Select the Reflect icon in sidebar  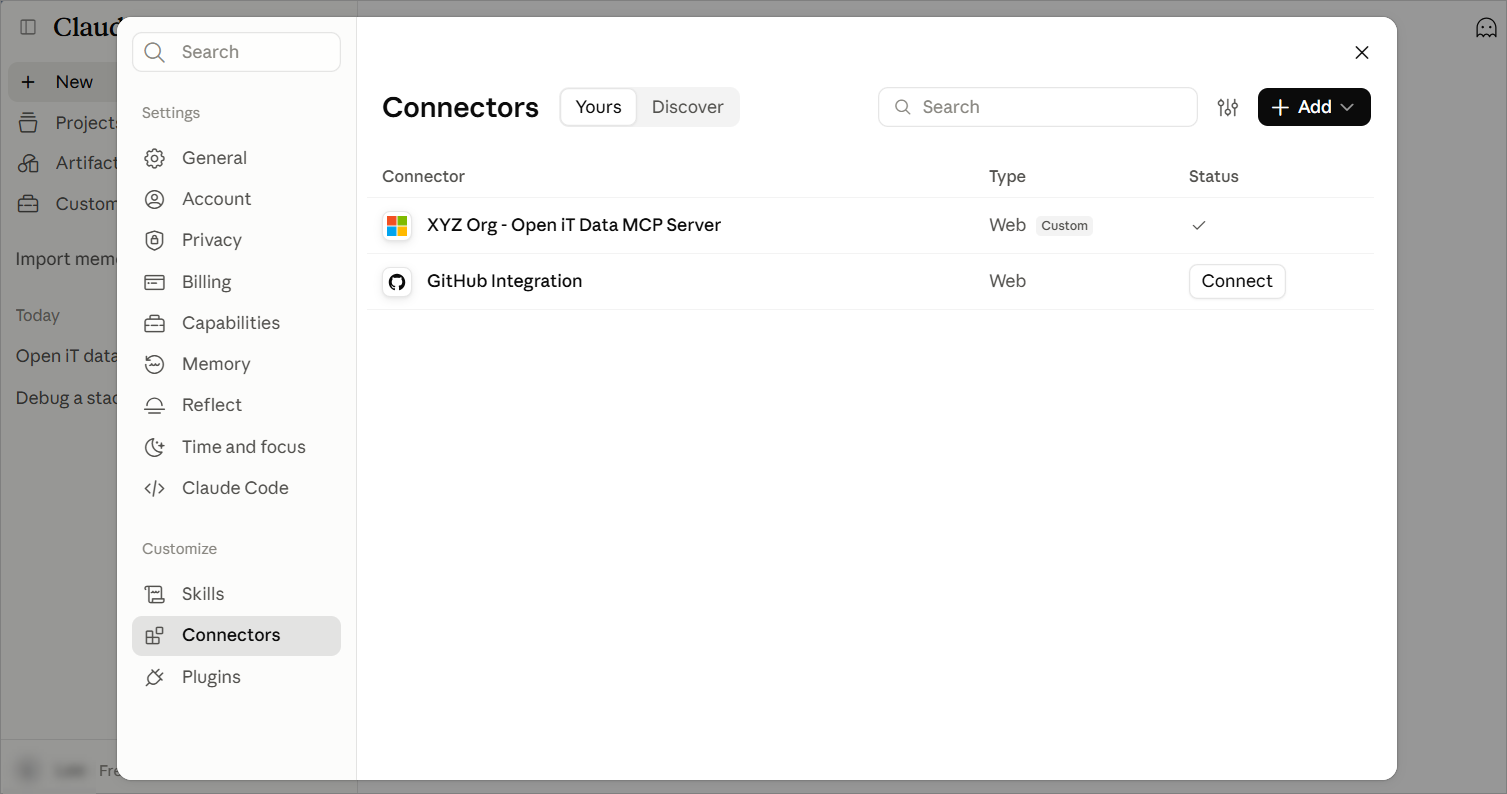(x=154, y=405)
